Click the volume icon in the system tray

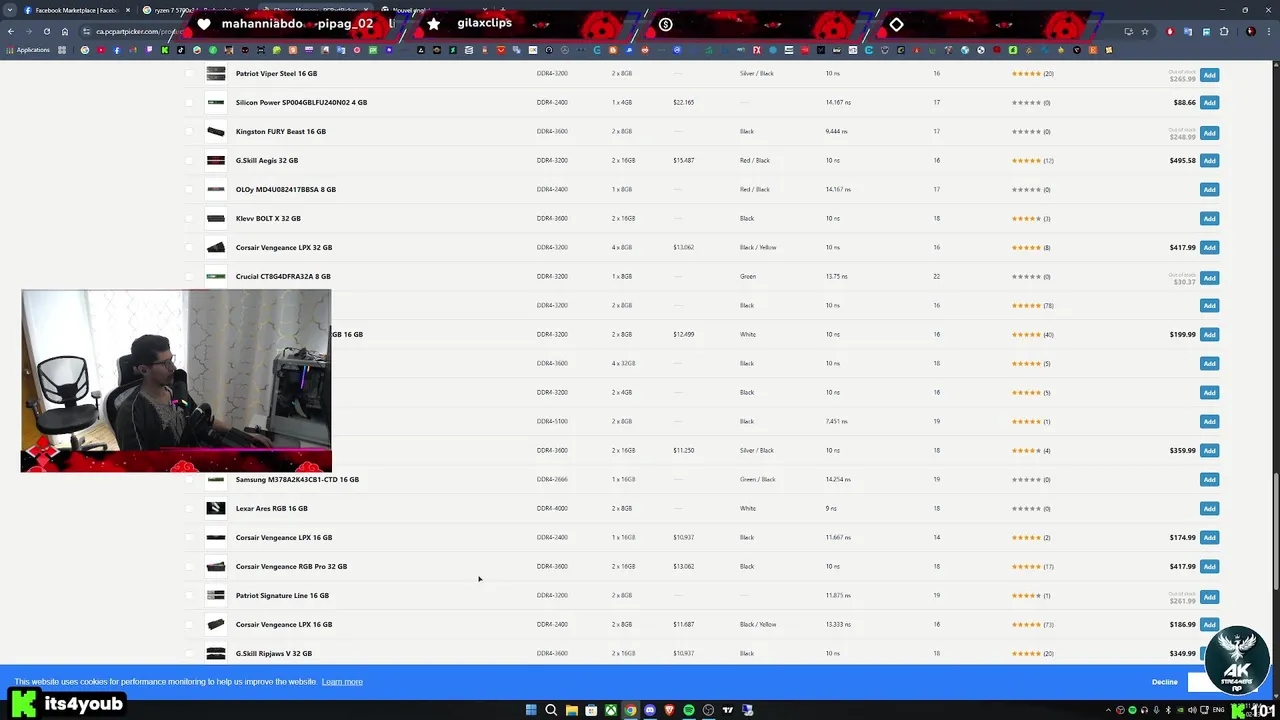(1193, 710)
